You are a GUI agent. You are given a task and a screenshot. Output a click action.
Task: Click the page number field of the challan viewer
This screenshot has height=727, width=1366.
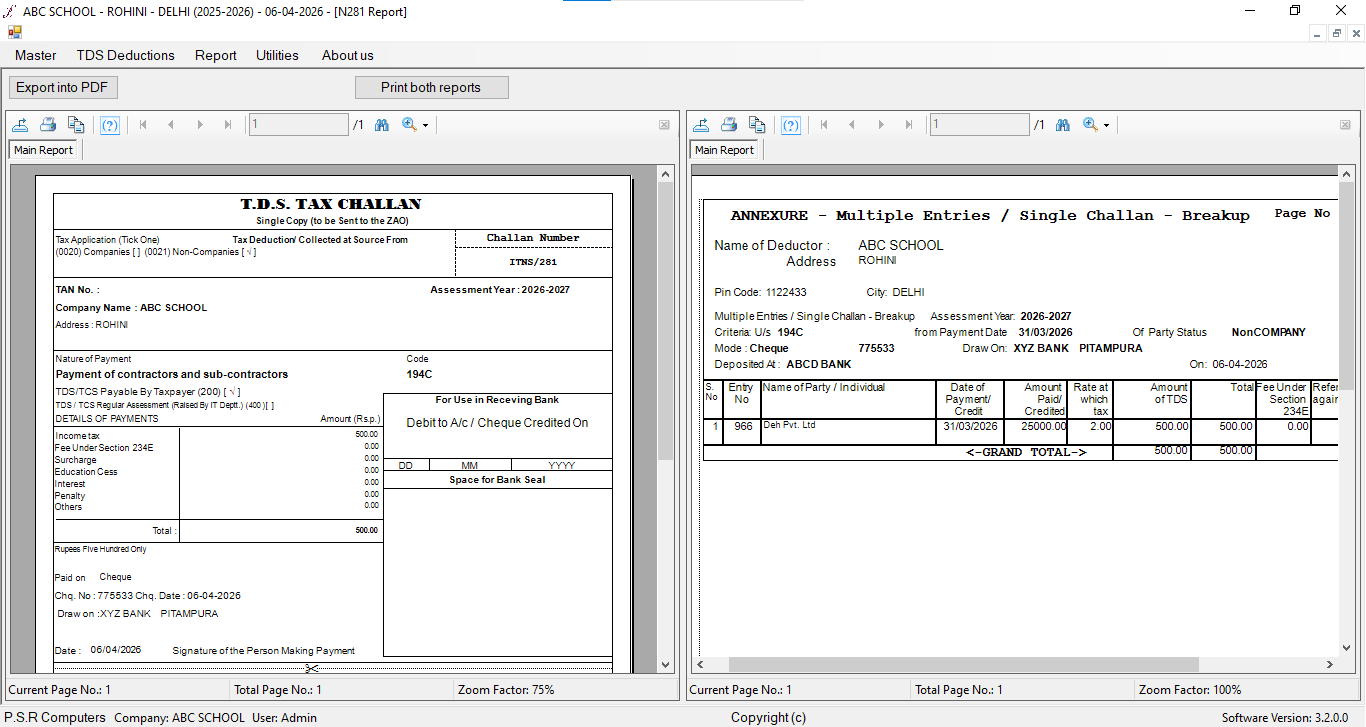point(299,124)
